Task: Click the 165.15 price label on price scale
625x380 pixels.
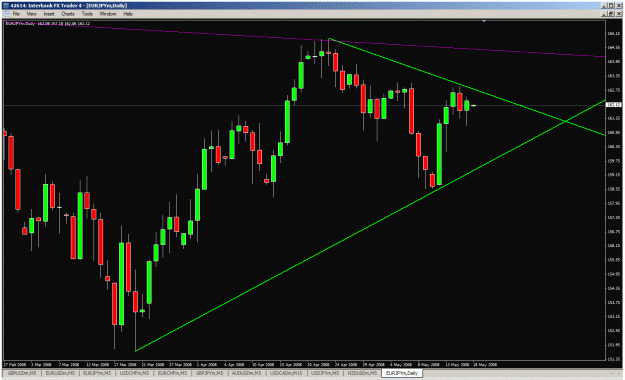Action: tap(613, 33)
